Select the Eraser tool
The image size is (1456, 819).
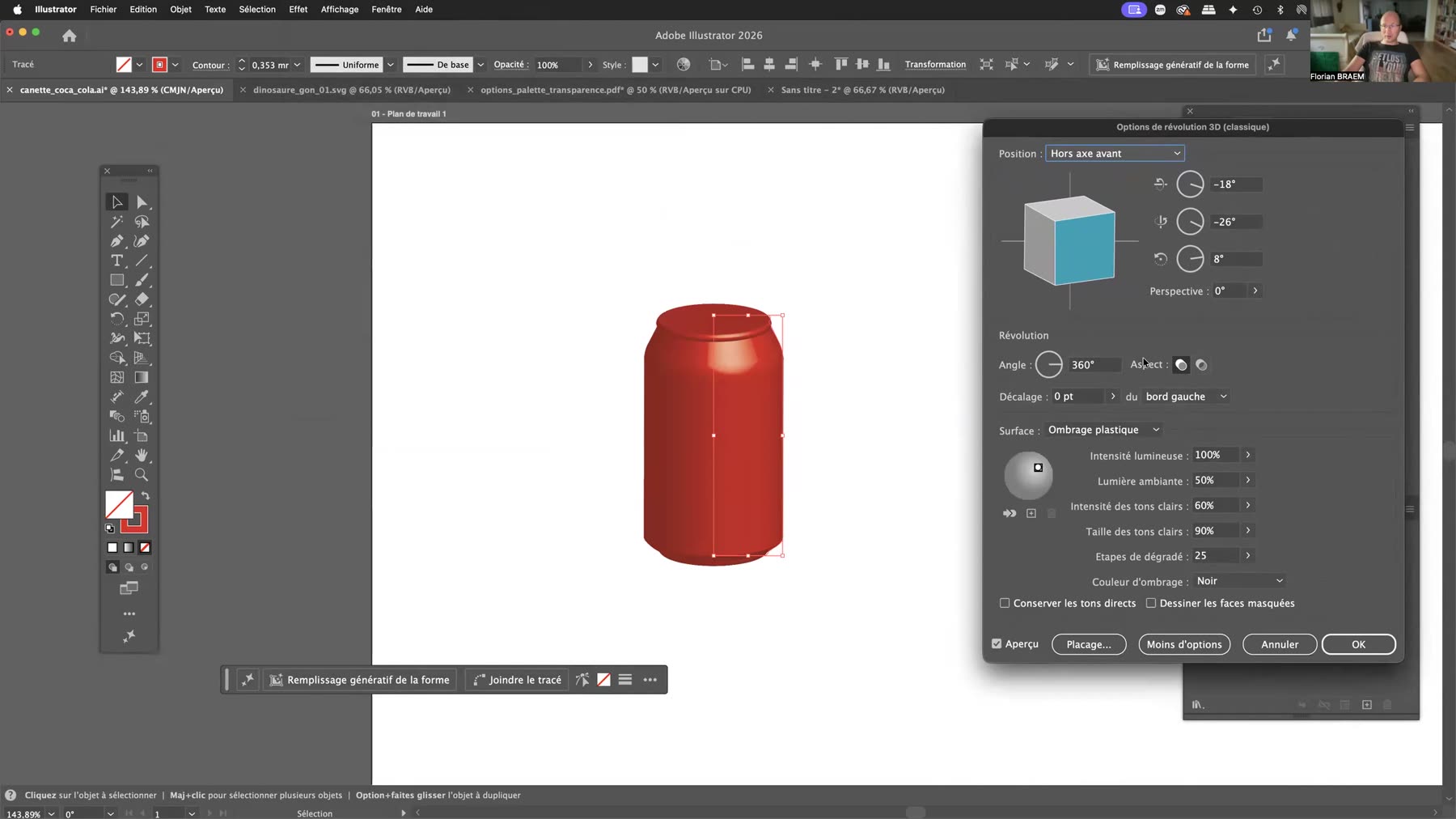142,299
